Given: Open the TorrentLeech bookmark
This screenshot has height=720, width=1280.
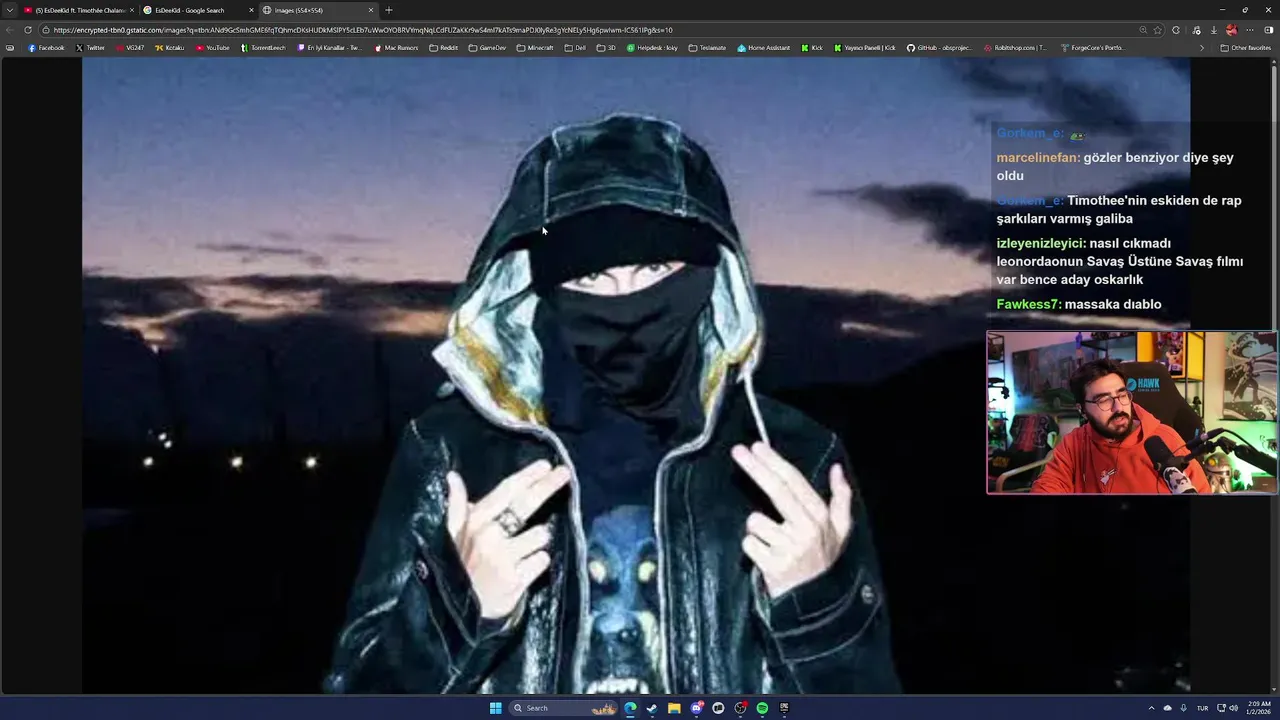Looking at the screenshot, I should (264, 48).
